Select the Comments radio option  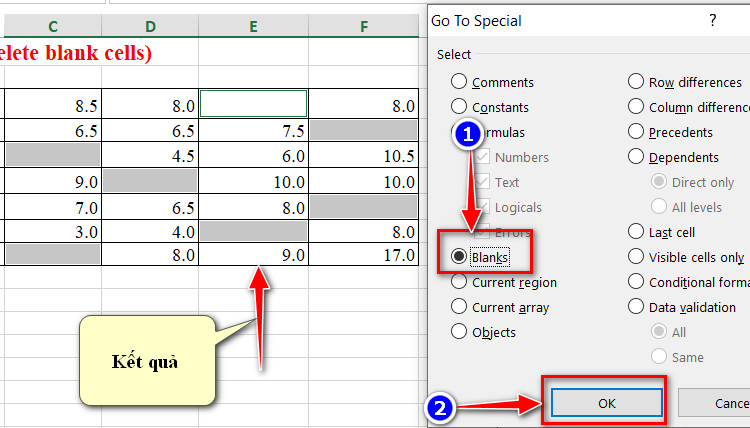(x=459, y=82)
